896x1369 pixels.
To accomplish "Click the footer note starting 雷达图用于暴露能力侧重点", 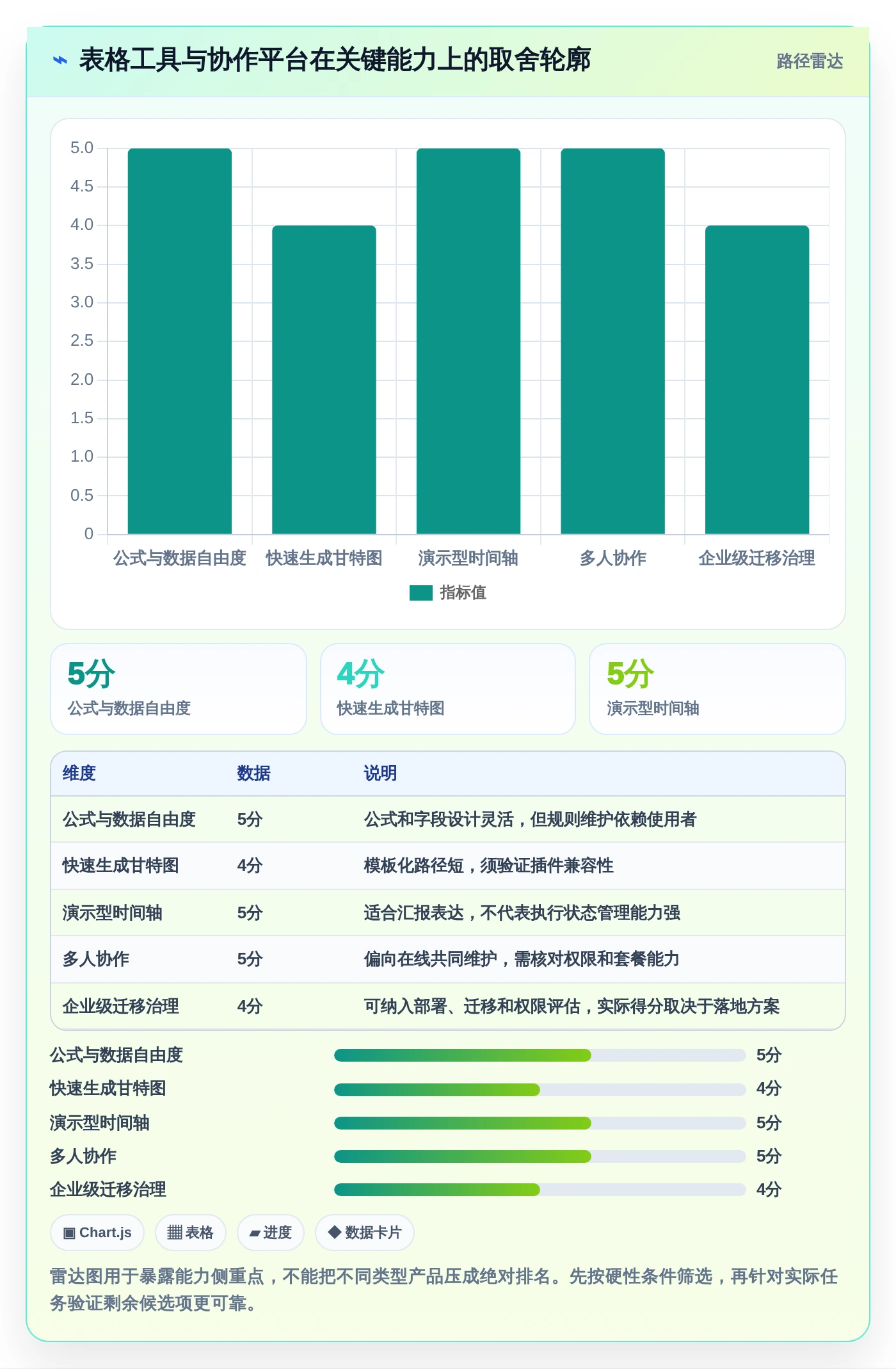I will click(444, 1290).
